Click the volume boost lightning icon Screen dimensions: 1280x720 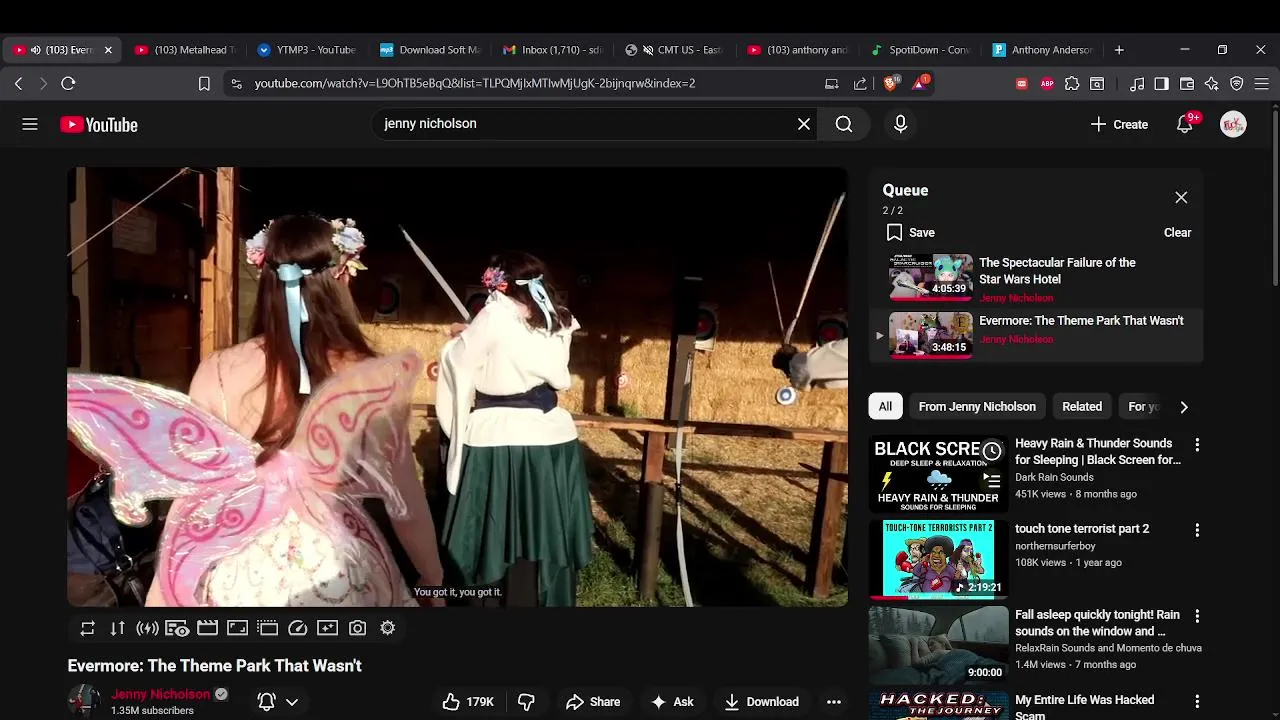[147, 628]
